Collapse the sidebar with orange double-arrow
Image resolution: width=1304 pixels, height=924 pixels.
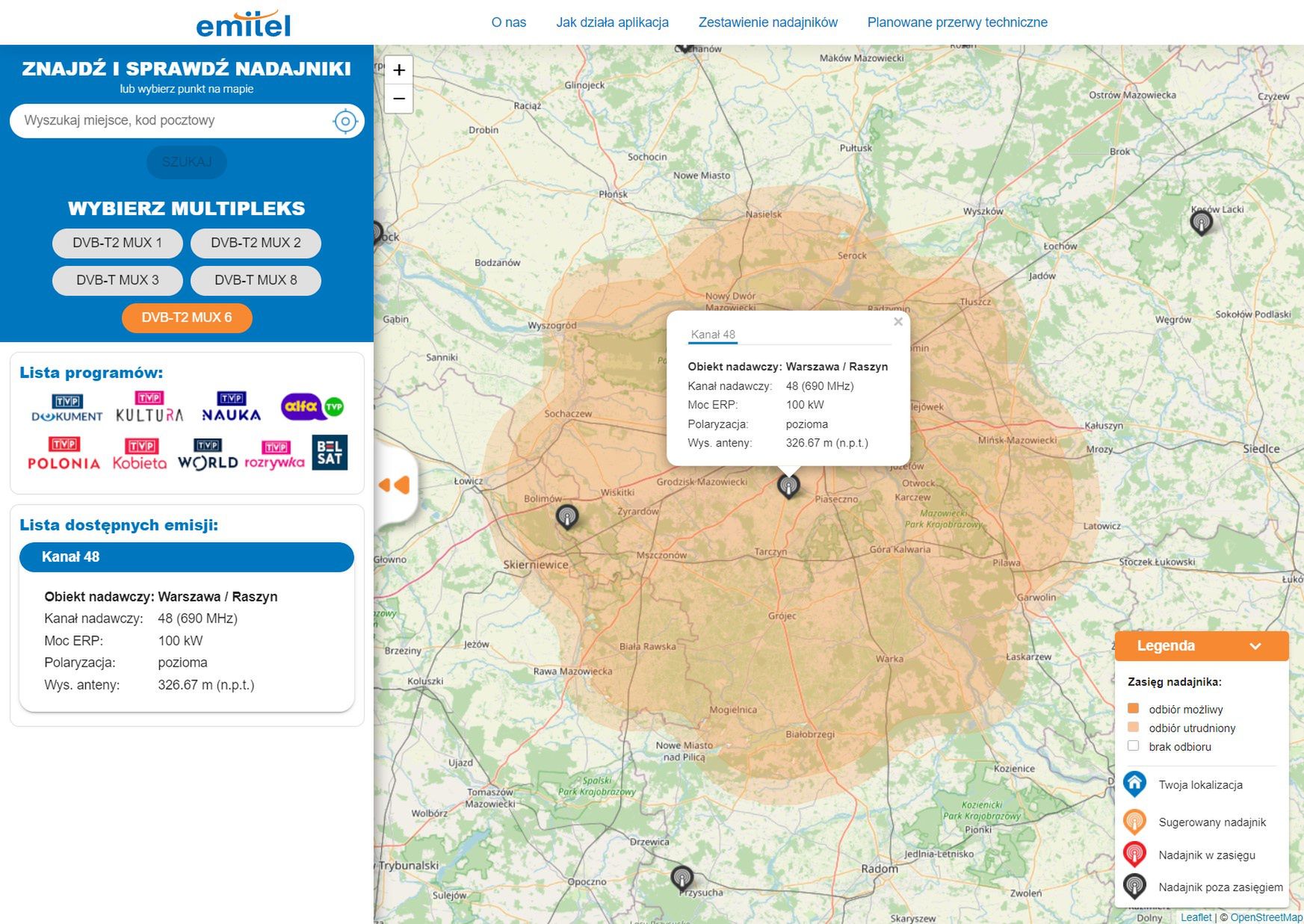(395, 485)
